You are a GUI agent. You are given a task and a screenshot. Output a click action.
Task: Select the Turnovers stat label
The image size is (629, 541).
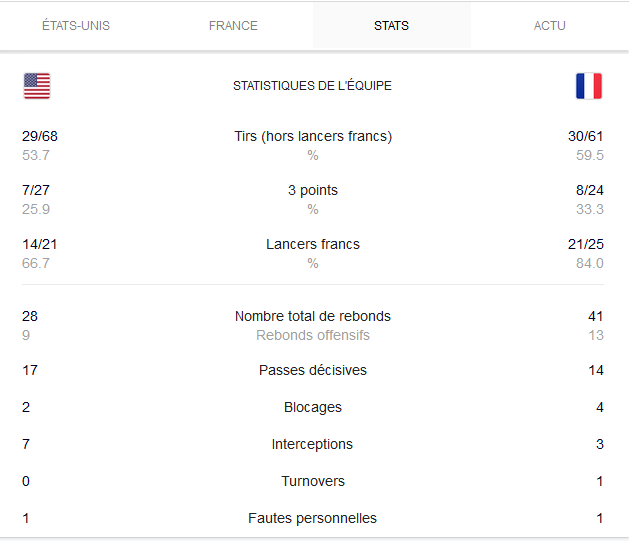[313, 481]
